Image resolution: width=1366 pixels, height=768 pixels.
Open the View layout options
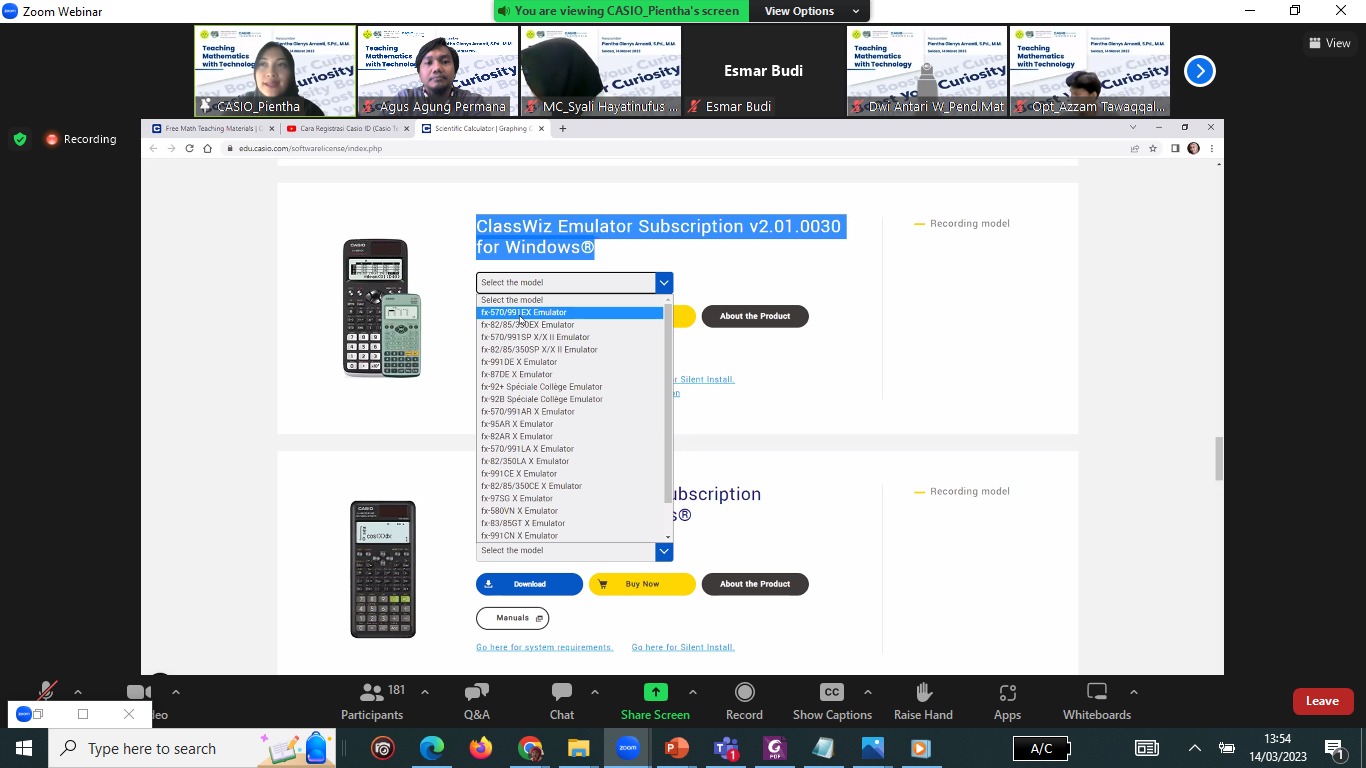1330,43
